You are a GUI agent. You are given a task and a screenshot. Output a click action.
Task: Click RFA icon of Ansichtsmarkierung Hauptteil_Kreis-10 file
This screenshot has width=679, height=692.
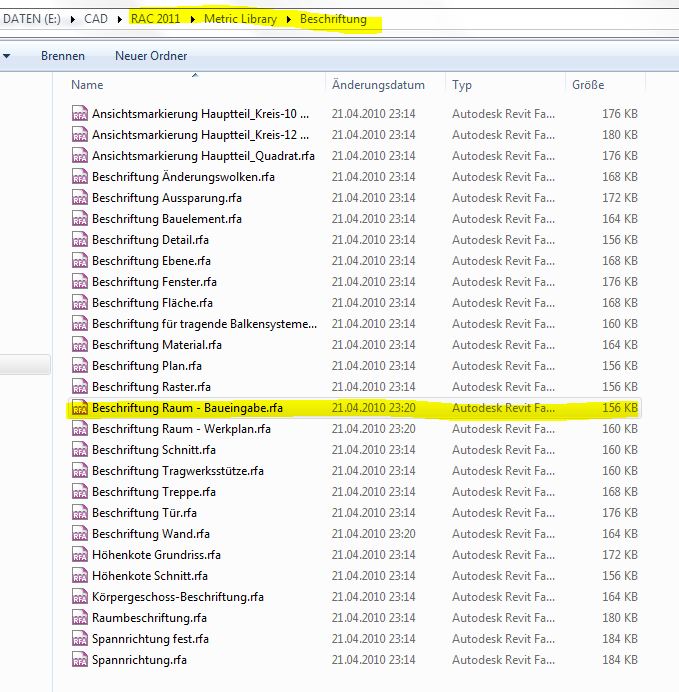click(79, 113)
